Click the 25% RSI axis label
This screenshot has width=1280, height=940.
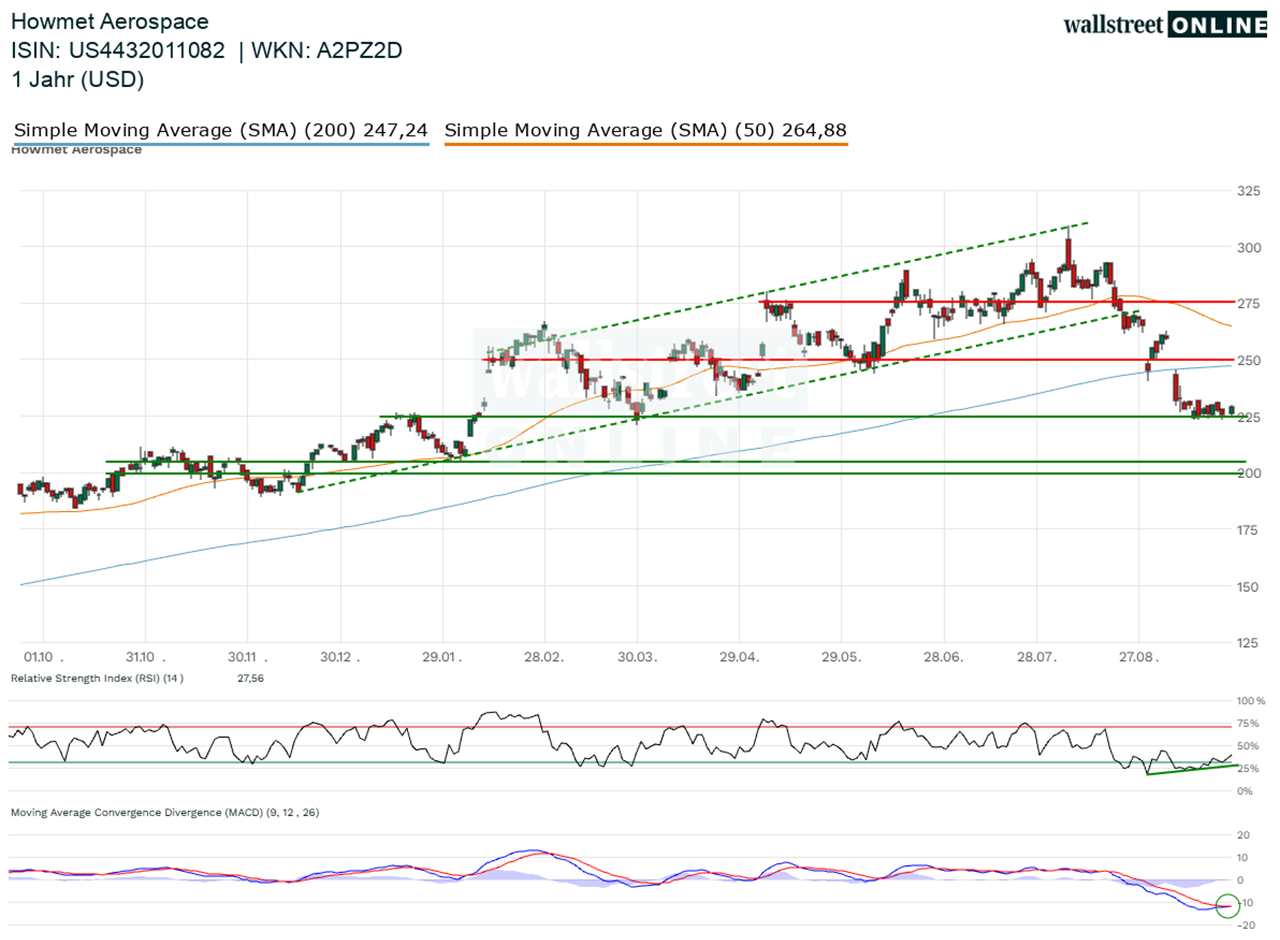(1249, 769)
